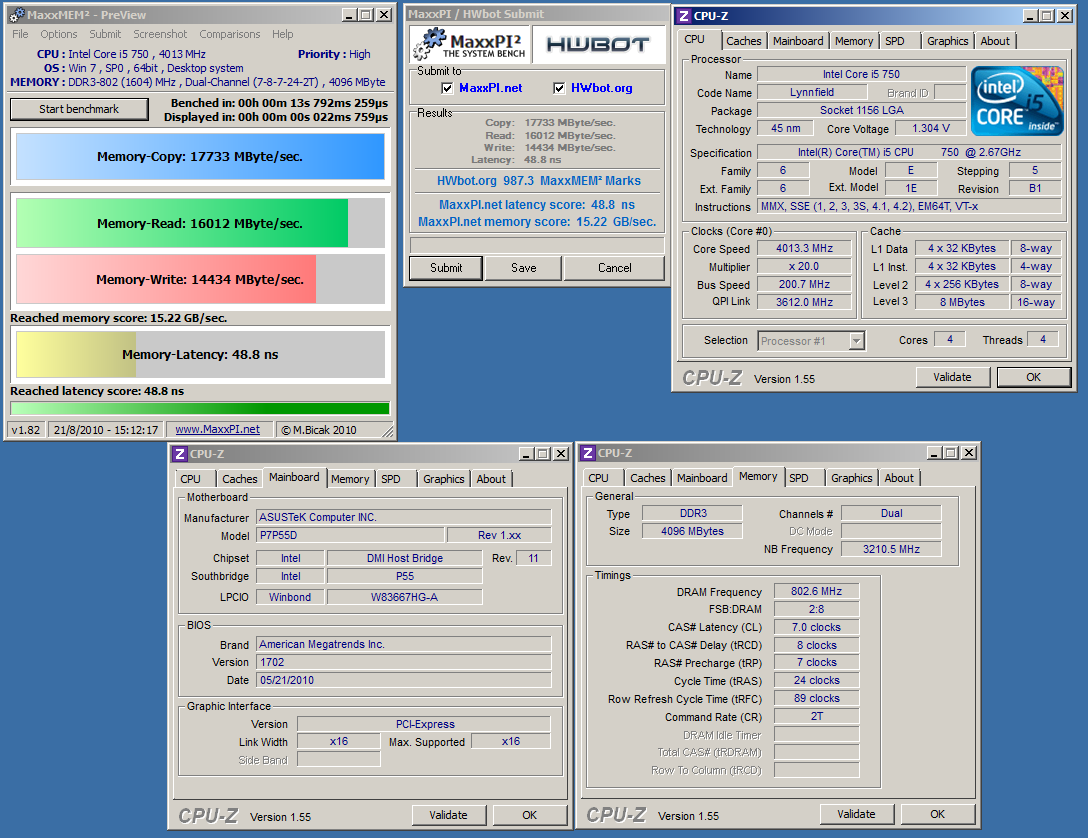Screen dimensions: 1088x838
Task: Select Caches tab in Memory CPU-Z window
Action: click(648, 478)
